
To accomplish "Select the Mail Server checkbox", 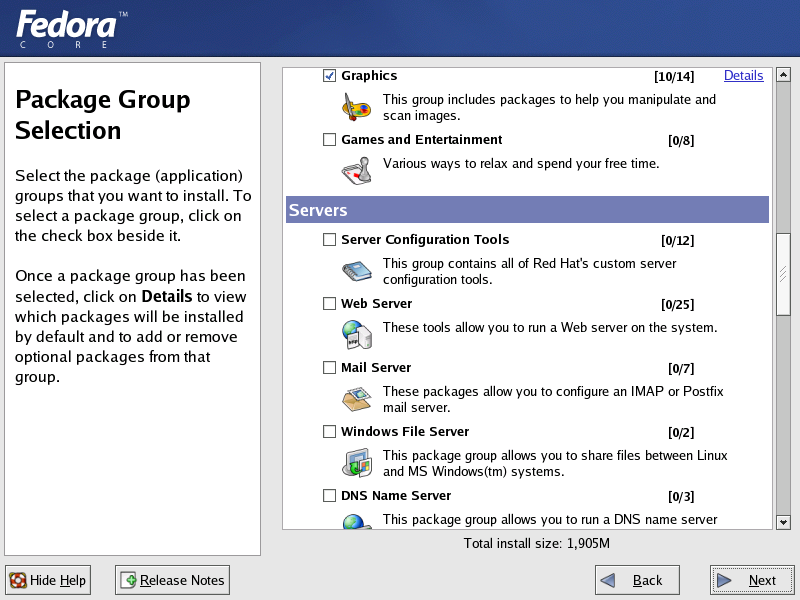I will pyautogui.click(x=329, y=368).
